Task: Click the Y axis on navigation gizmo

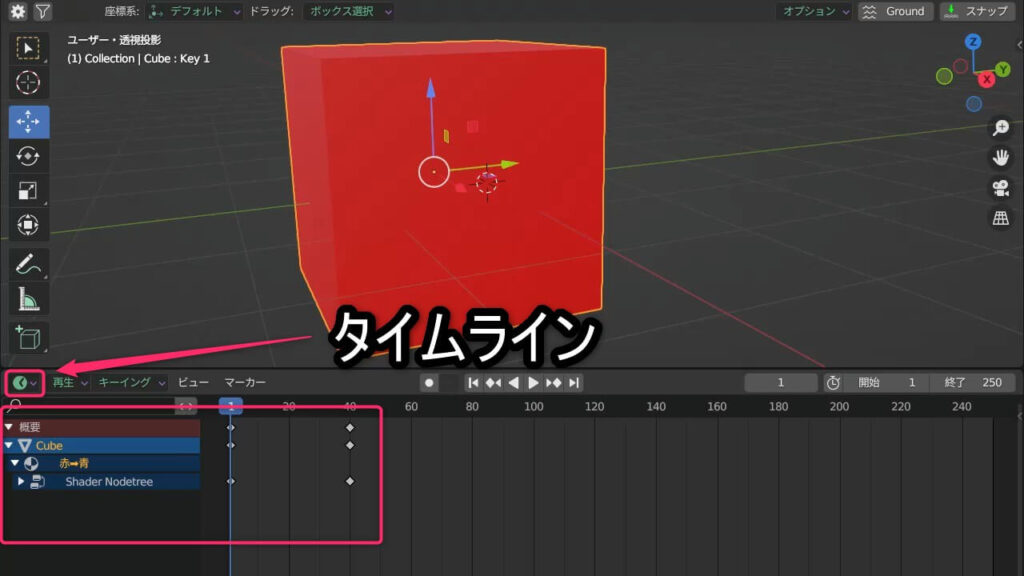Action: point(1003,69)
